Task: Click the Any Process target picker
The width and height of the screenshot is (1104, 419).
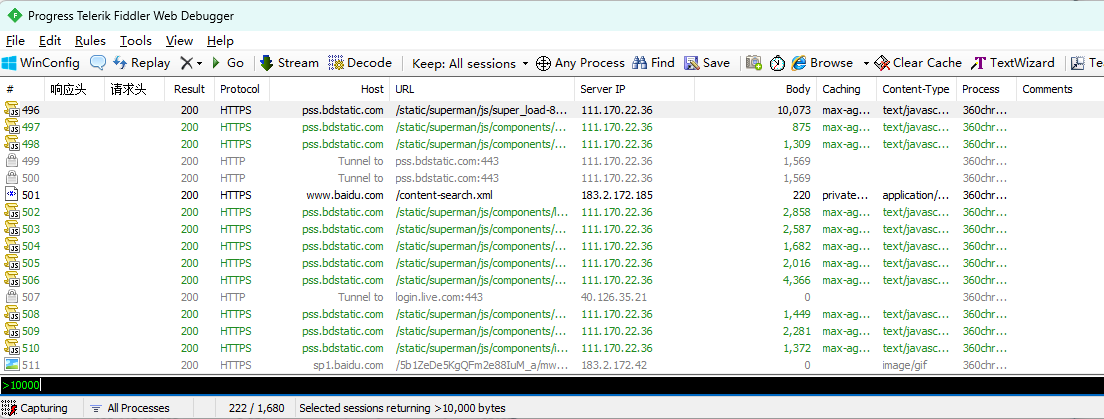Action: click(x=580, y=63)
